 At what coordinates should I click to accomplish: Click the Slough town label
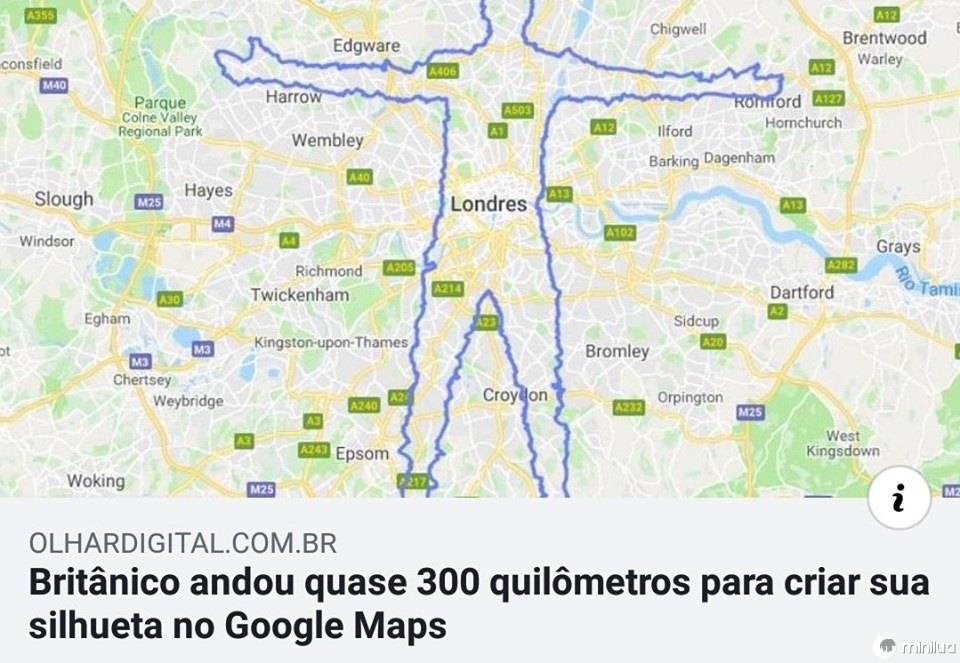(64, 199)
